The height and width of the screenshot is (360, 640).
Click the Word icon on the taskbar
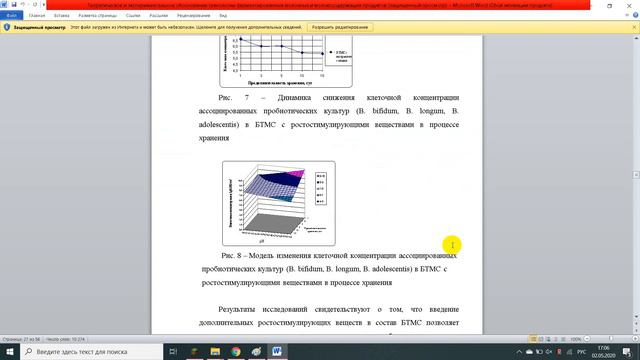coord(277,351)
